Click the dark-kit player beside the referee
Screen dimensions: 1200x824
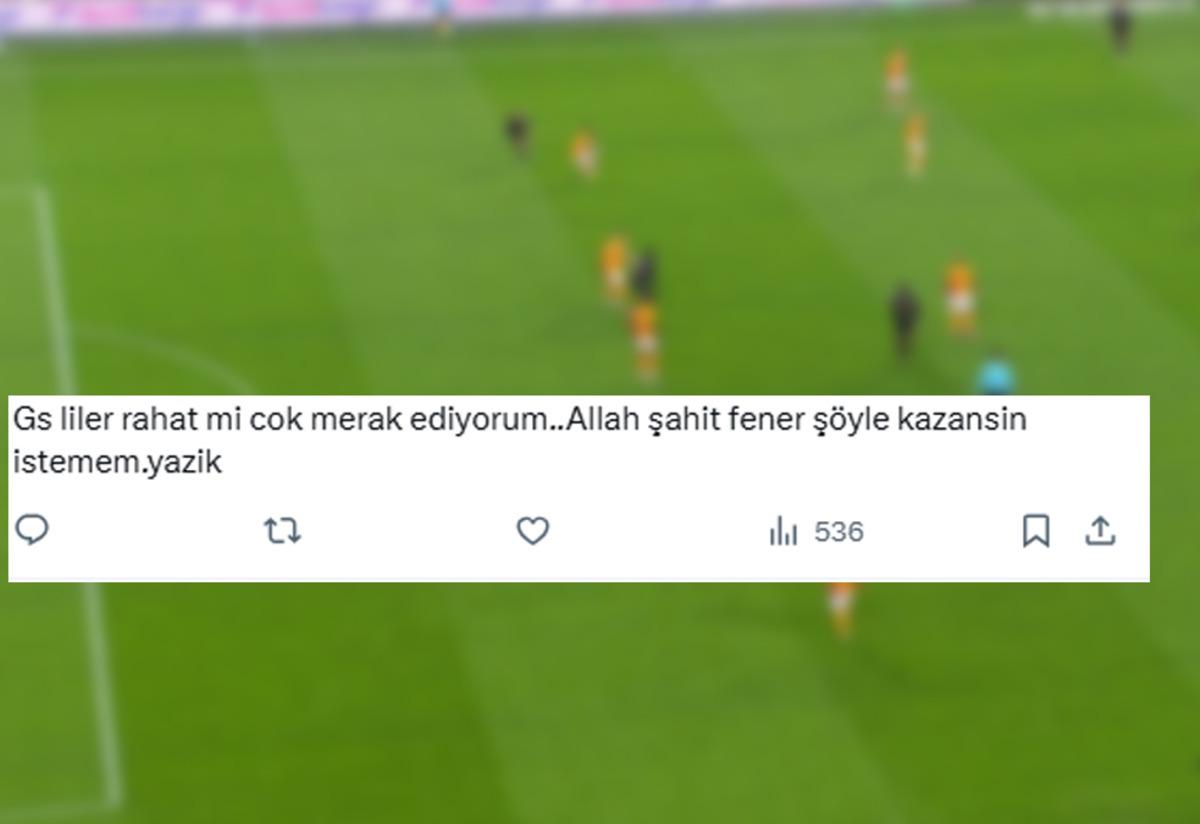click(905, 320)
